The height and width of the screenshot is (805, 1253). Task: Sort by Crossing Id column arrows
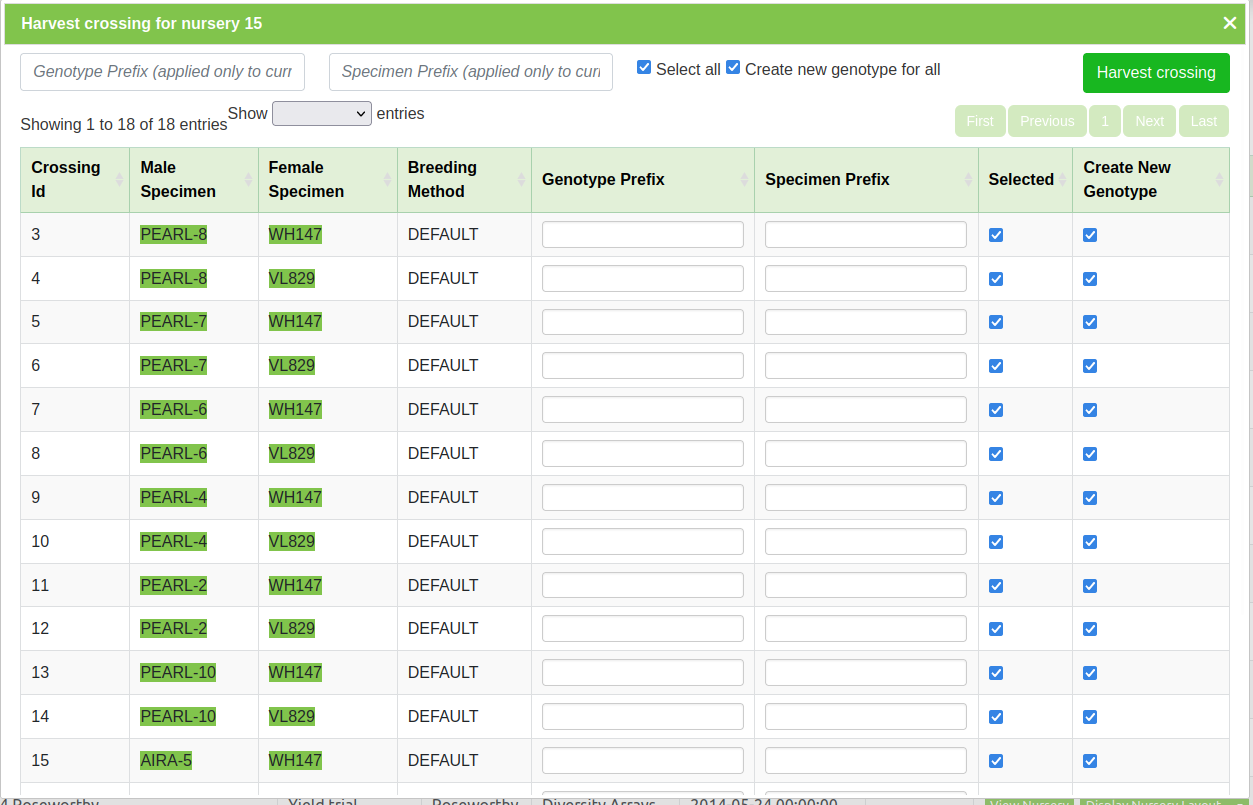119,180
